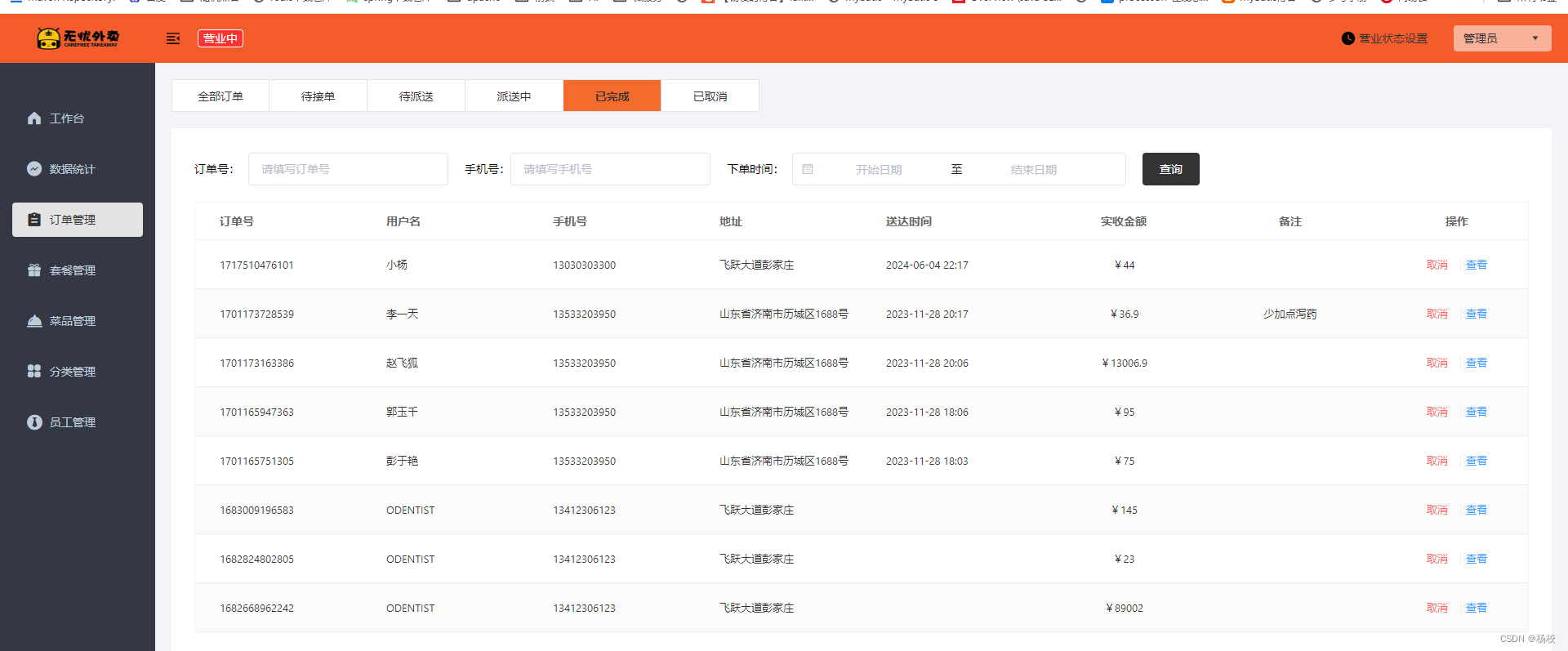The image size is (1568, 651).
Task: Switch to 已取消 tab
Action: tap(710, 96)
